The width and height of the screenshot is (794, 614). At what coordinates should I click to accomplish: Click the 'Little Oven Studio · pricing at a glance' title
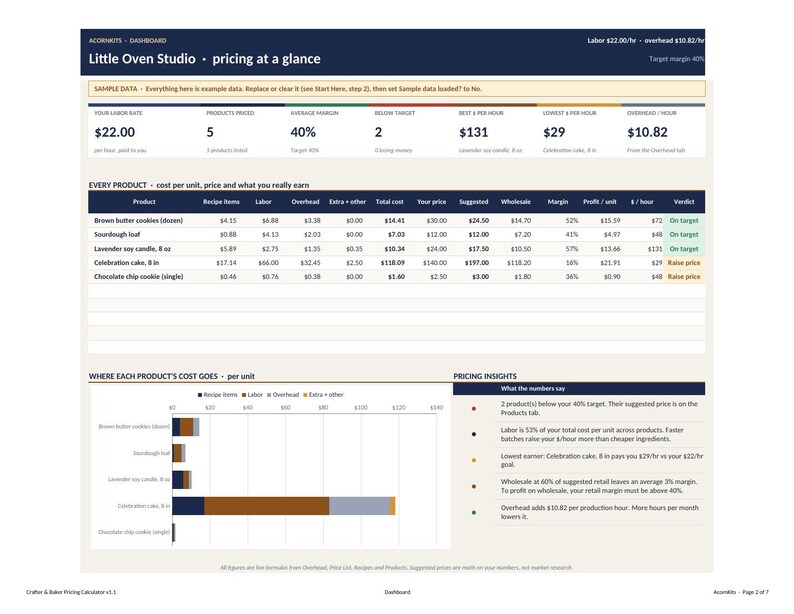point(205,59)
